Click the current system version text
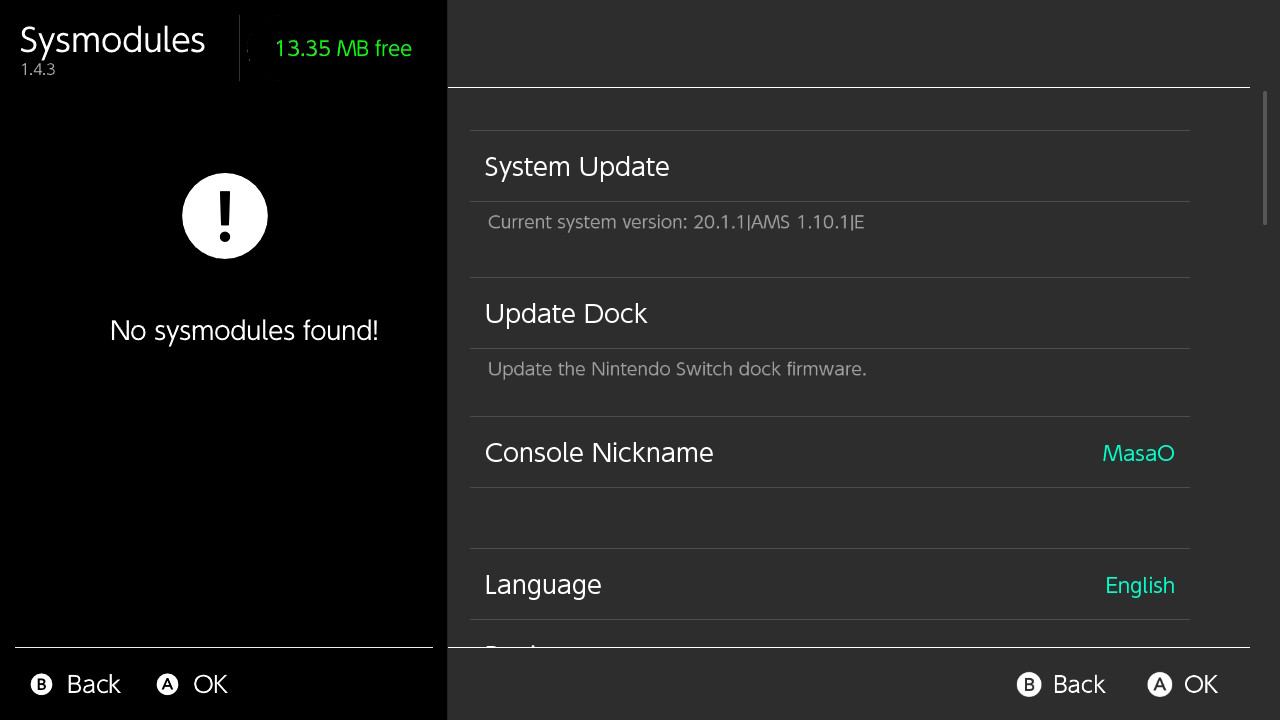Image resolution: width=1280 pixels, height=720 pixels. pos(676,222)
